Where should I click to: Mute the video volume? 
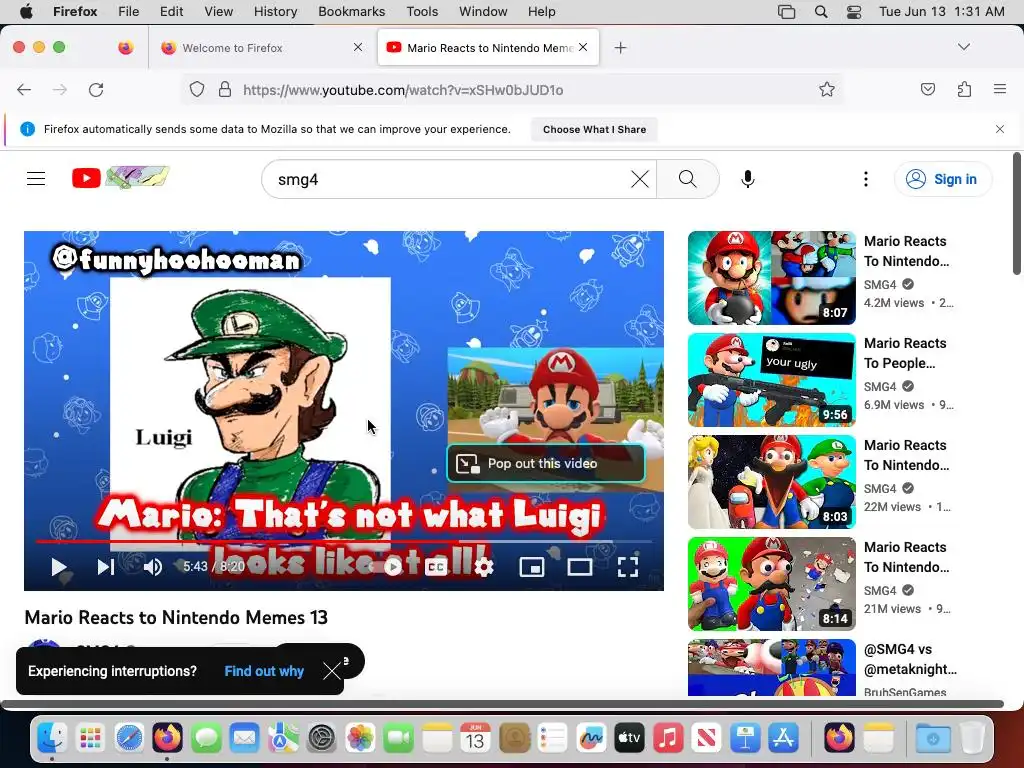(153, 567)
